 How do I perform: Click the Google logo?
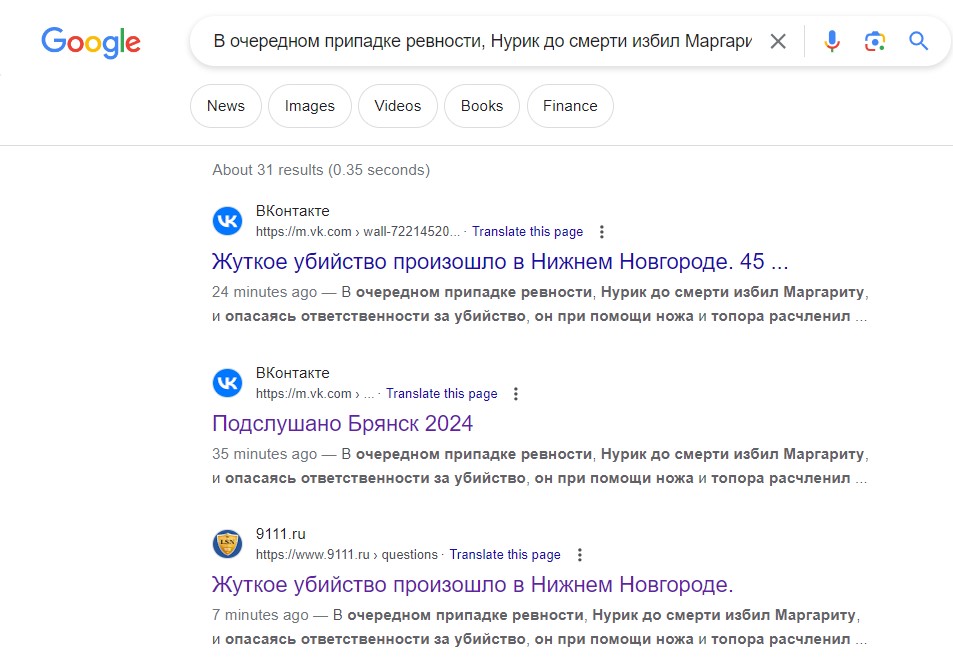tap(91, 43)
